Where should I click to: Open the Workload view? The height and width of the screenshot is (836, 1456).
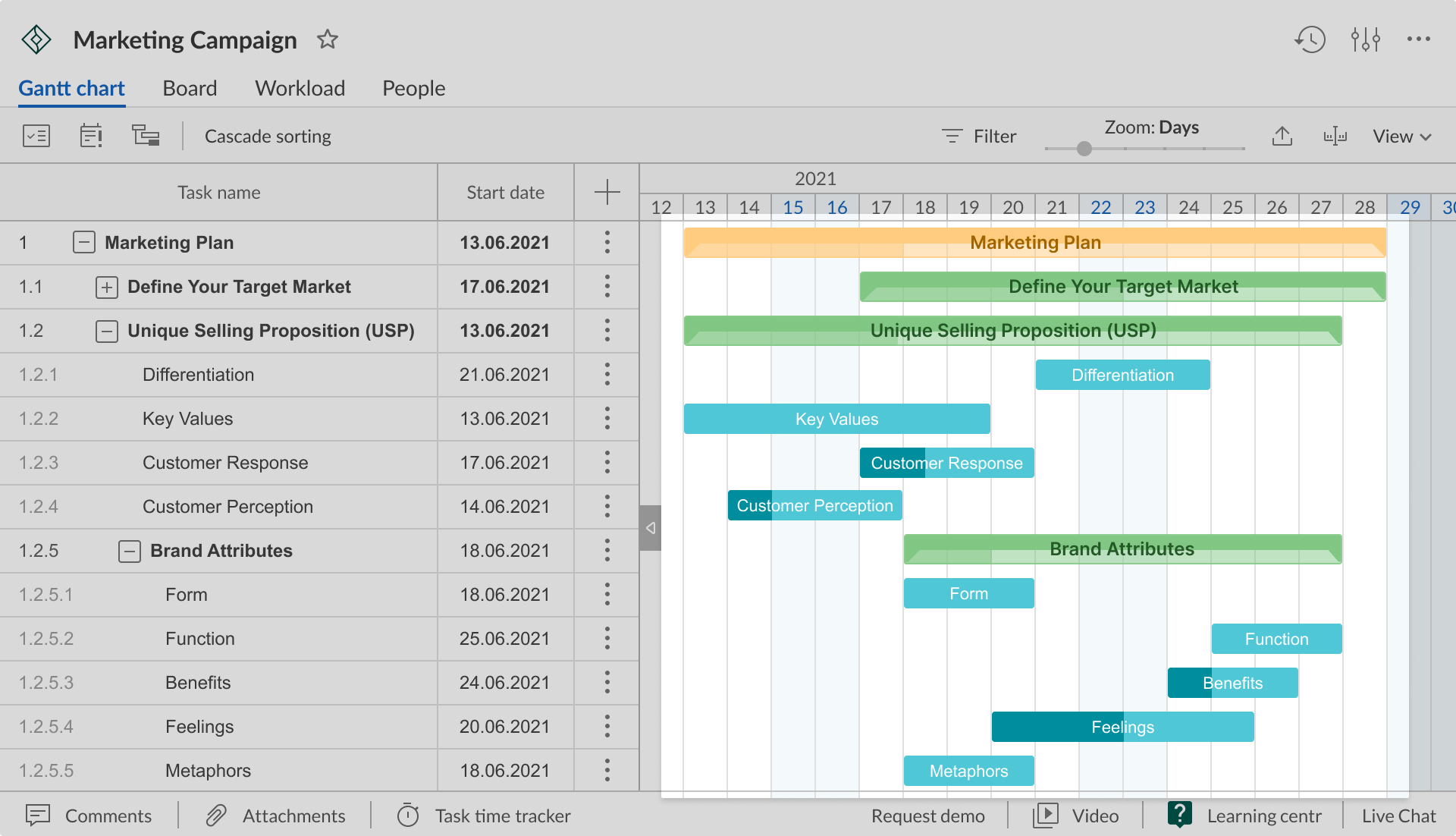[x=300, y=88]
